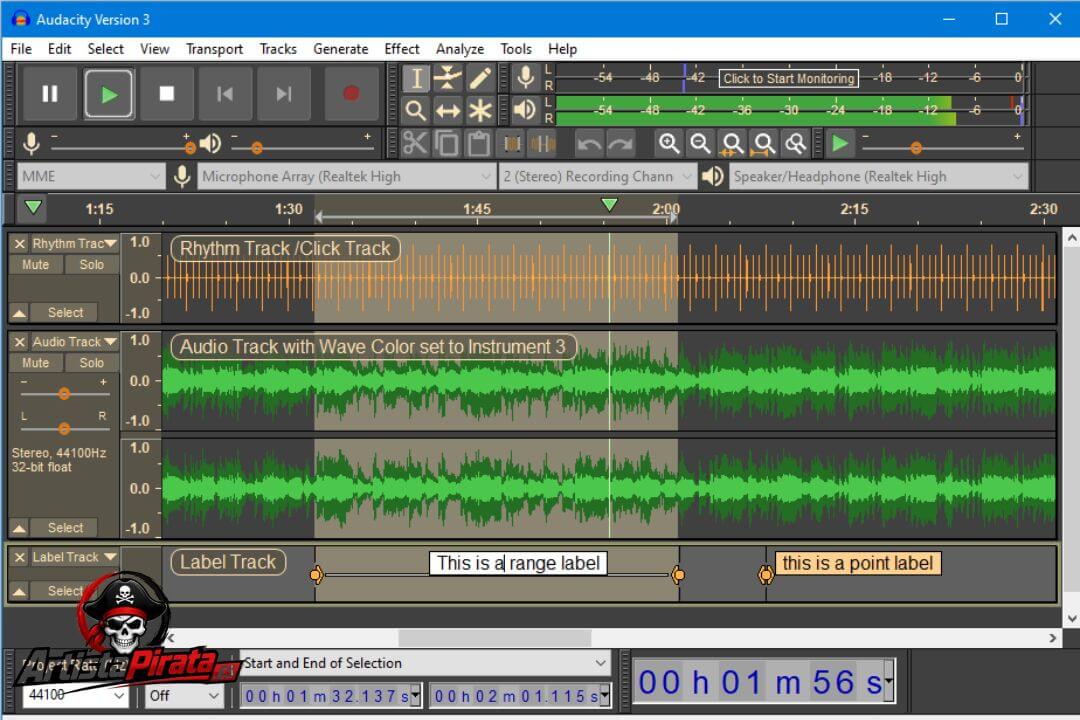Activate the Zoom tool (magnifier)
The width and height of the screenshot is (1080, 720).
pos(416,110)
